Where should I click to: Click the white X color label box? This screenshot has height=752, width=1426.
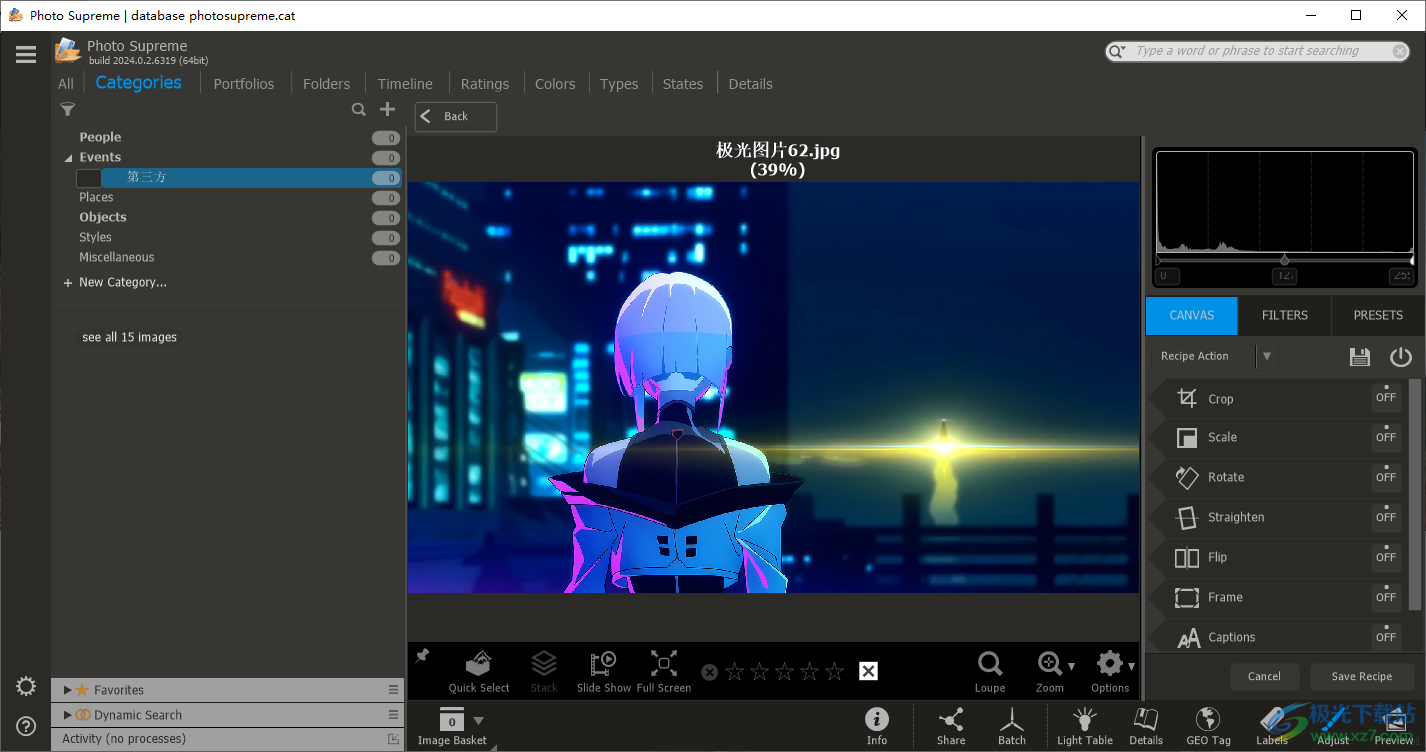point(868,671)
